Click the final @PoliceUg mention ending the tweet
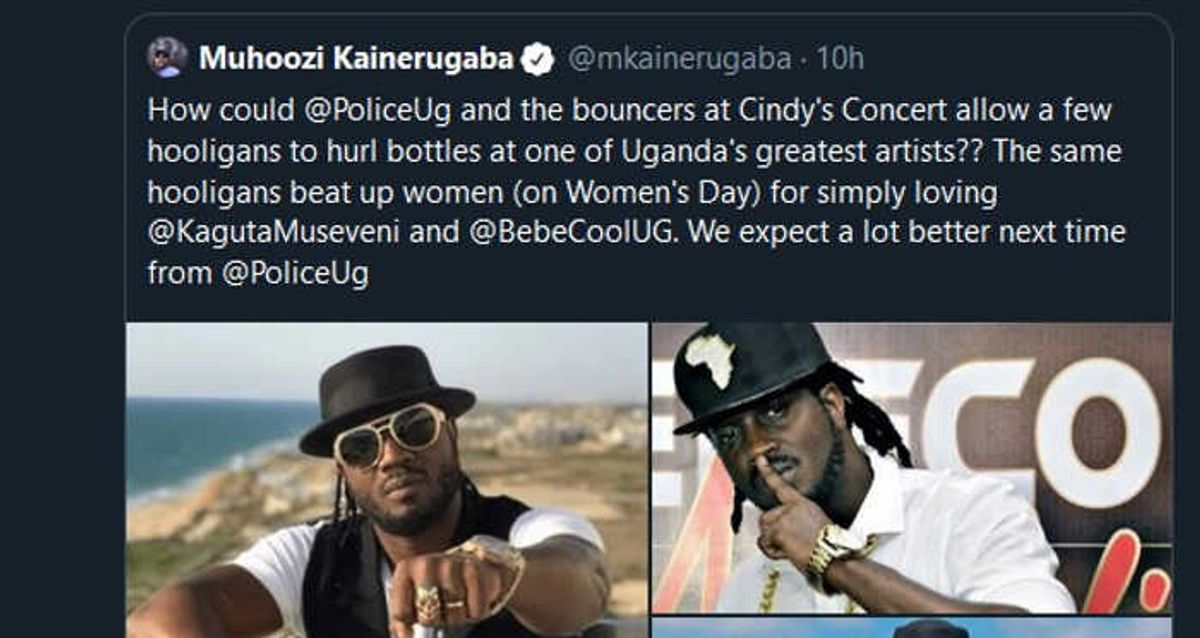 (295, 274)
